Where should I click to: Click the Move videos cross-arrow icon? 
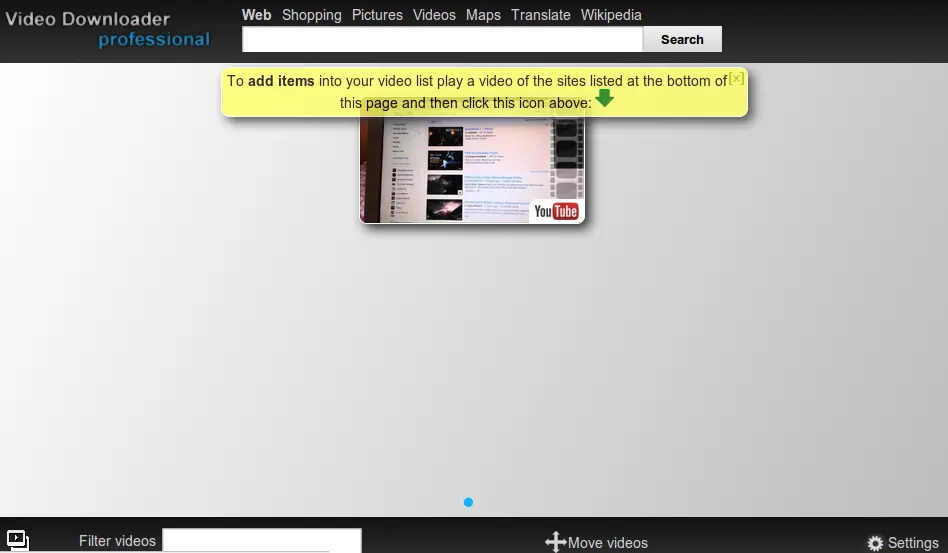[x=555, y=542]
